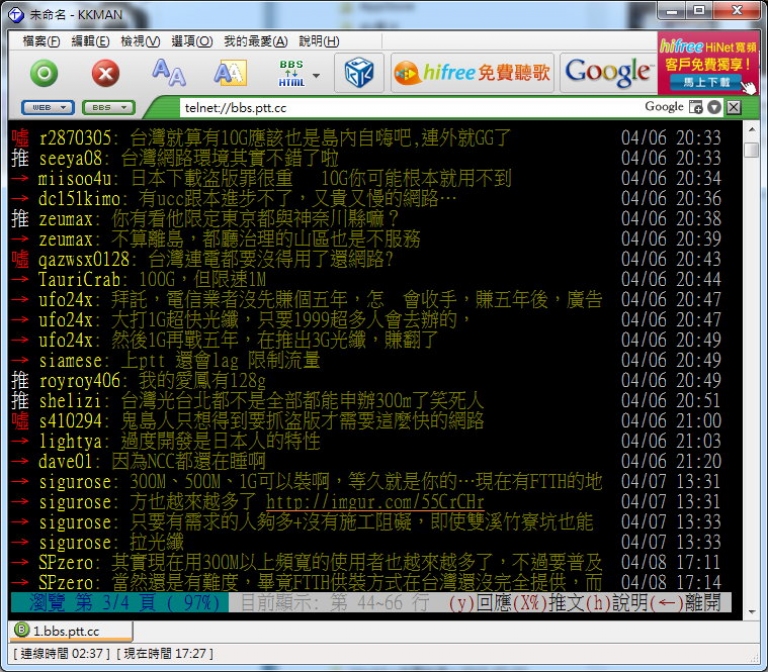Open the 檔案(F) menu
768x672 pixels.
pyautogui.click(x=41, y=42)
